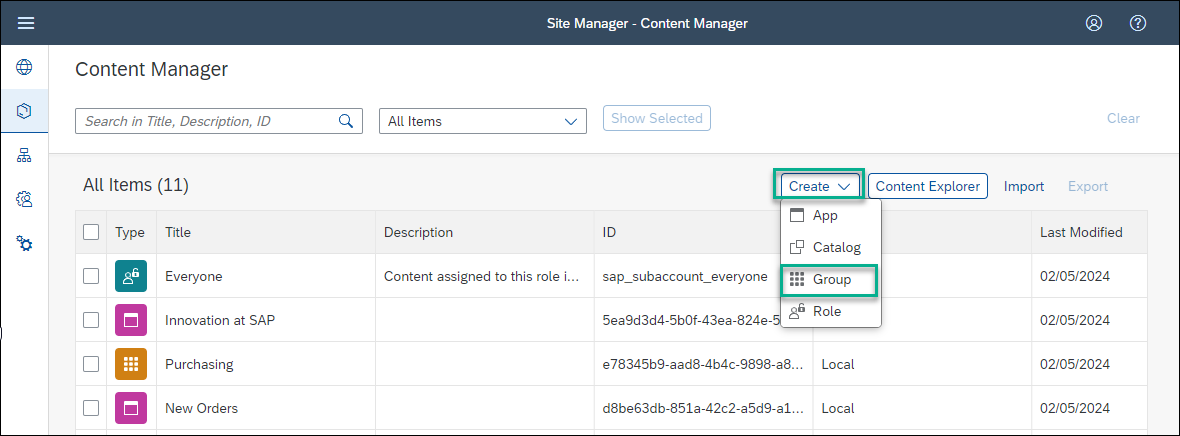Click the Role icon in Create menu
Image resolution: width=1180 pixels, height=436 pixels.
pyautogui.click(x=797, y=311)
